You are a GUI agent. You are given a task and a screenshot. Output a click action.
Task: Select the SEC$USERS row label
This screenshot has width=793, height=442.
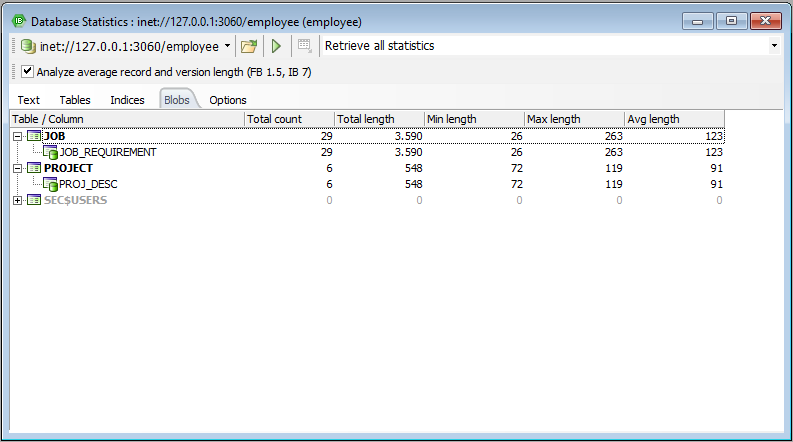[x=75, y=200]
